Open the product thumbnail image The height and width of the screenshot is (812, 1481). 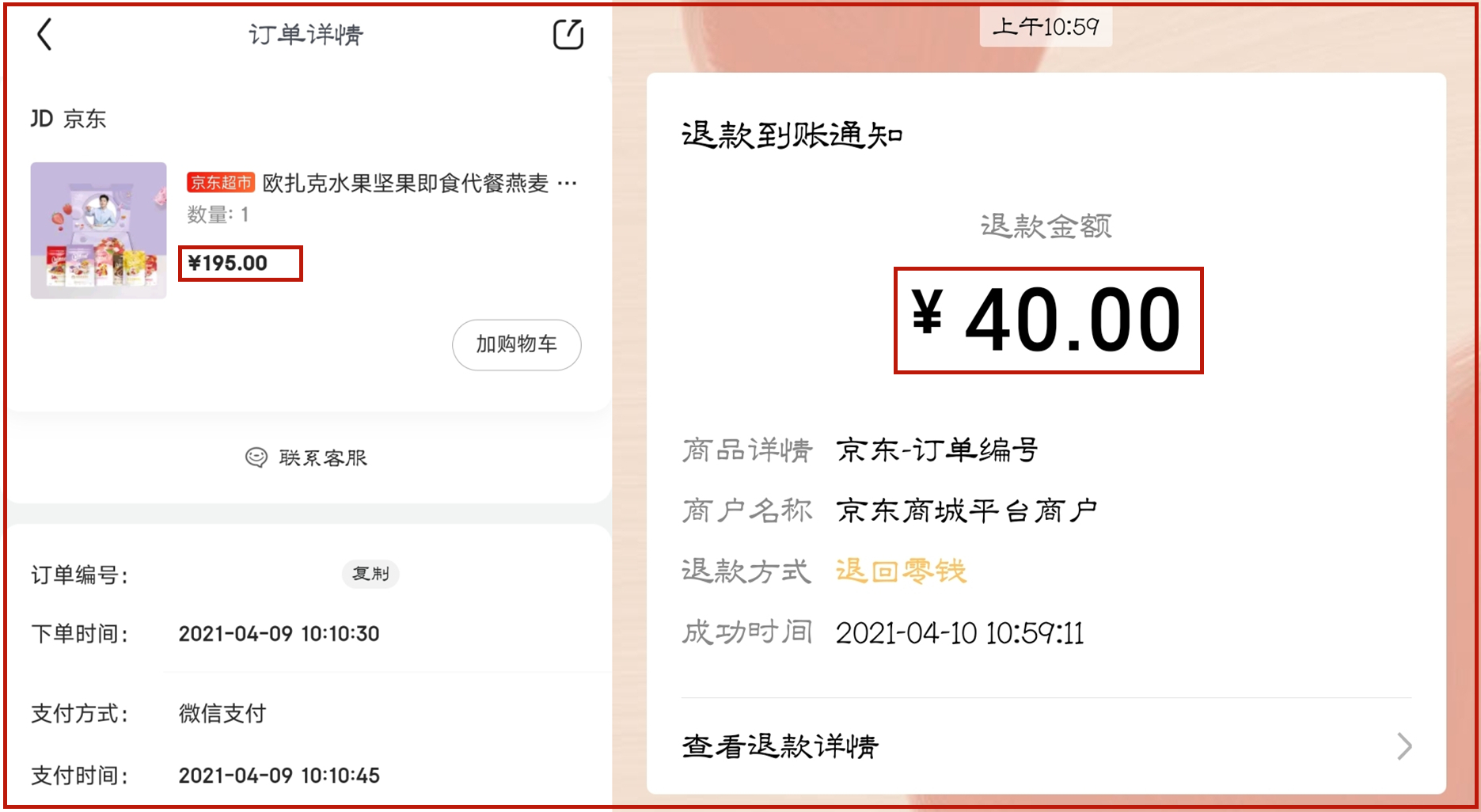[99, 230]
